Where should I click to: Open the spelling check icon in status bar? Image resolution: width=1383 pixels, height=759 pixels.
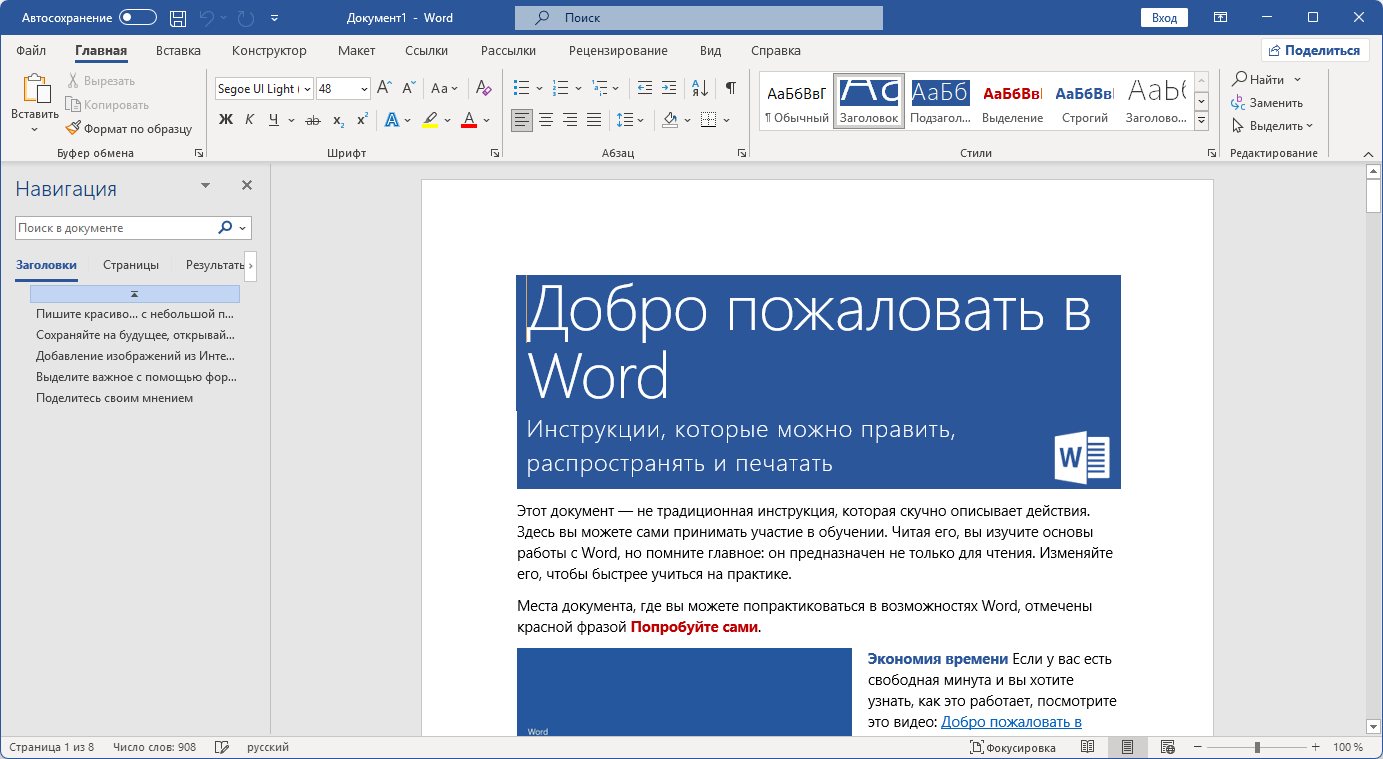click(222, 747)
